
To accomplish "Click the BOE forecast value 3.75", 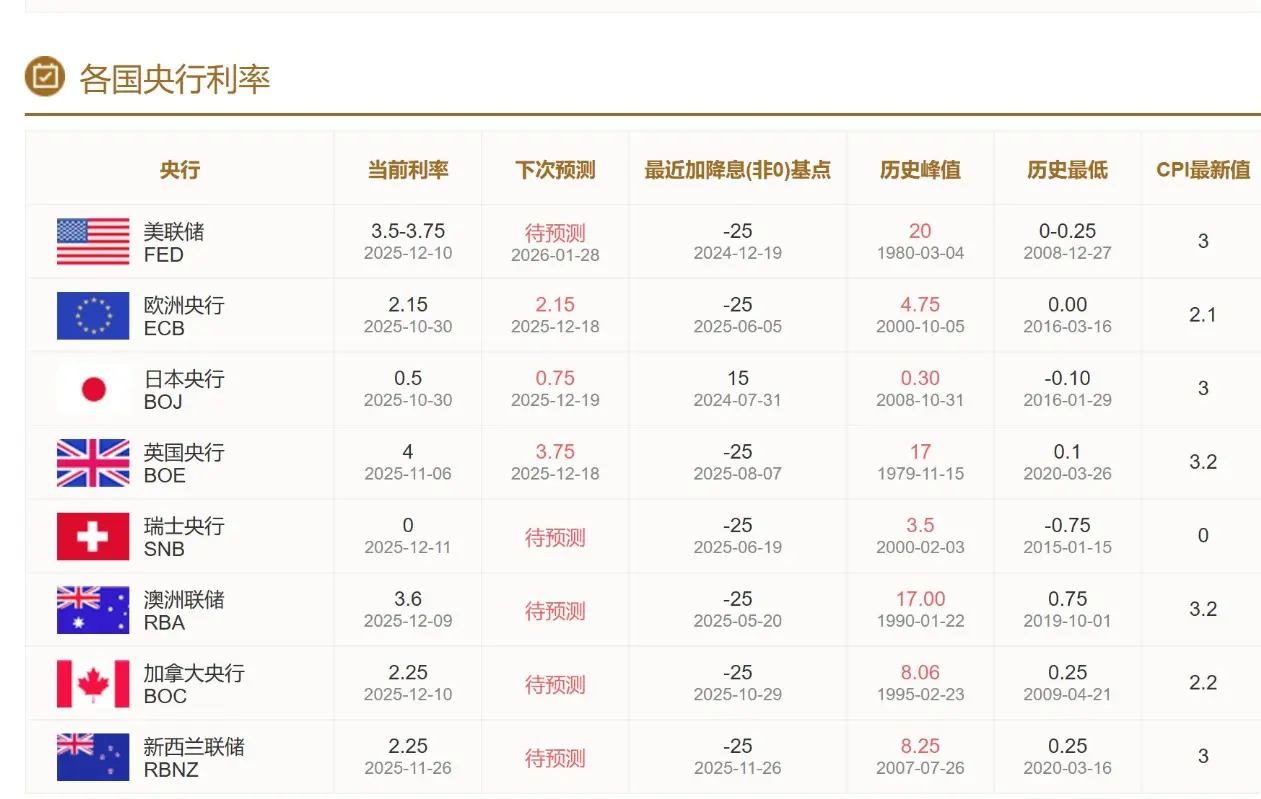I will 555,452.
